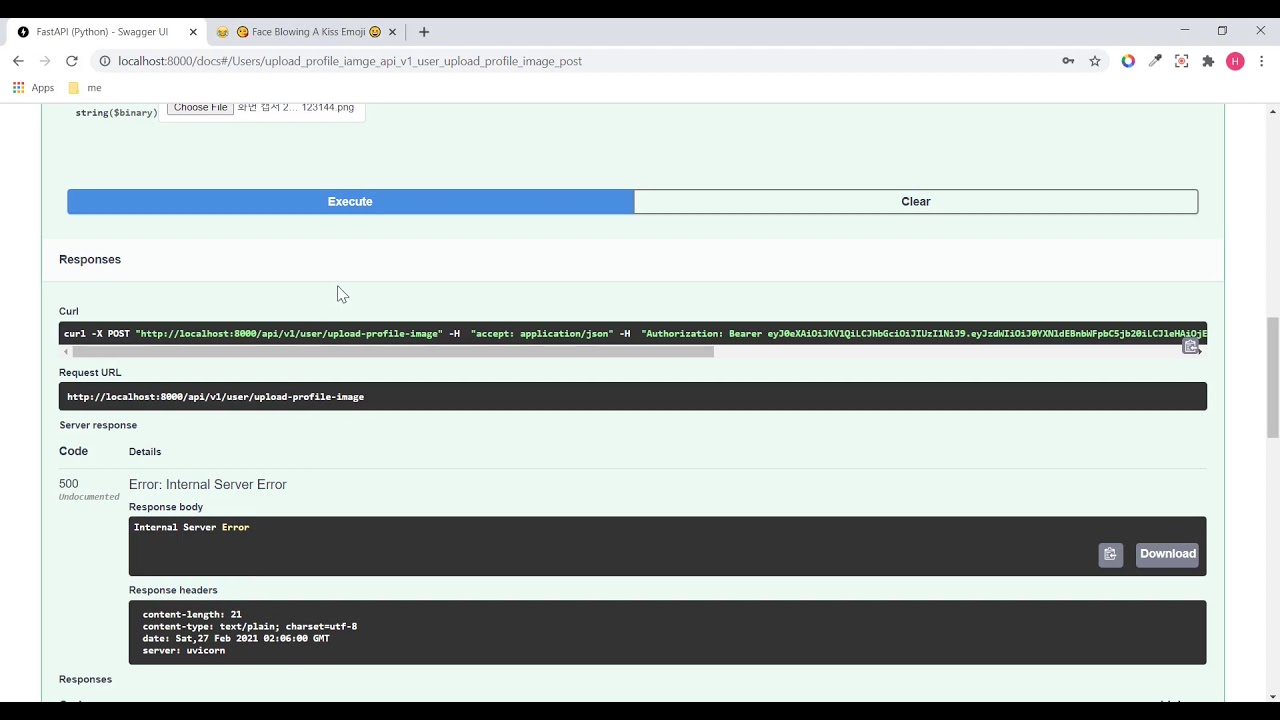The height and width of the screenshot is (720, 1280).
Task: Go forward in browser history
Action: coord(45,61)
